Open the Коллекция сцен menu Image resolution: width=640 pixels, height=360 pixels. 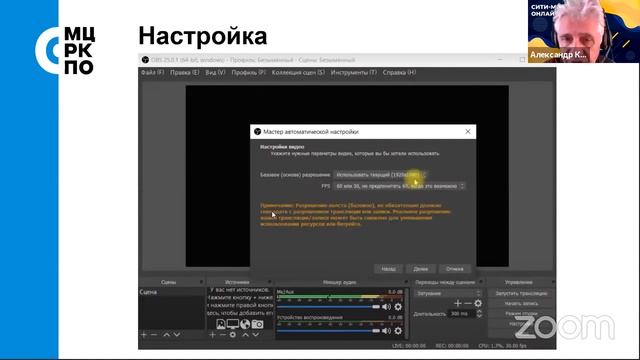298,73
